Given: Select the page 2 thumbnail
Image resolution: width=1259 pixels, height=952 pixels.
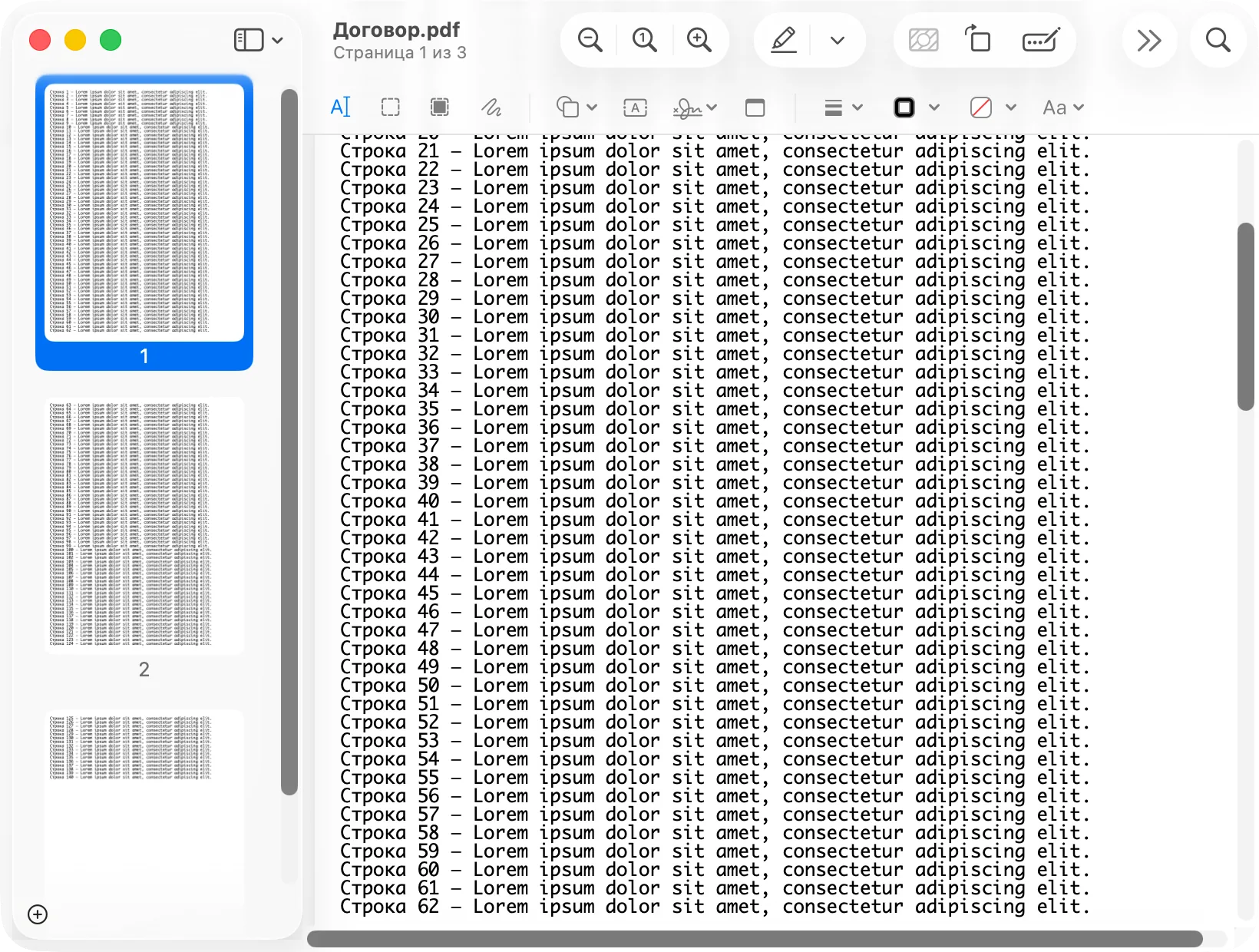Looking at the screenshot, I should [x=144, y=526].
